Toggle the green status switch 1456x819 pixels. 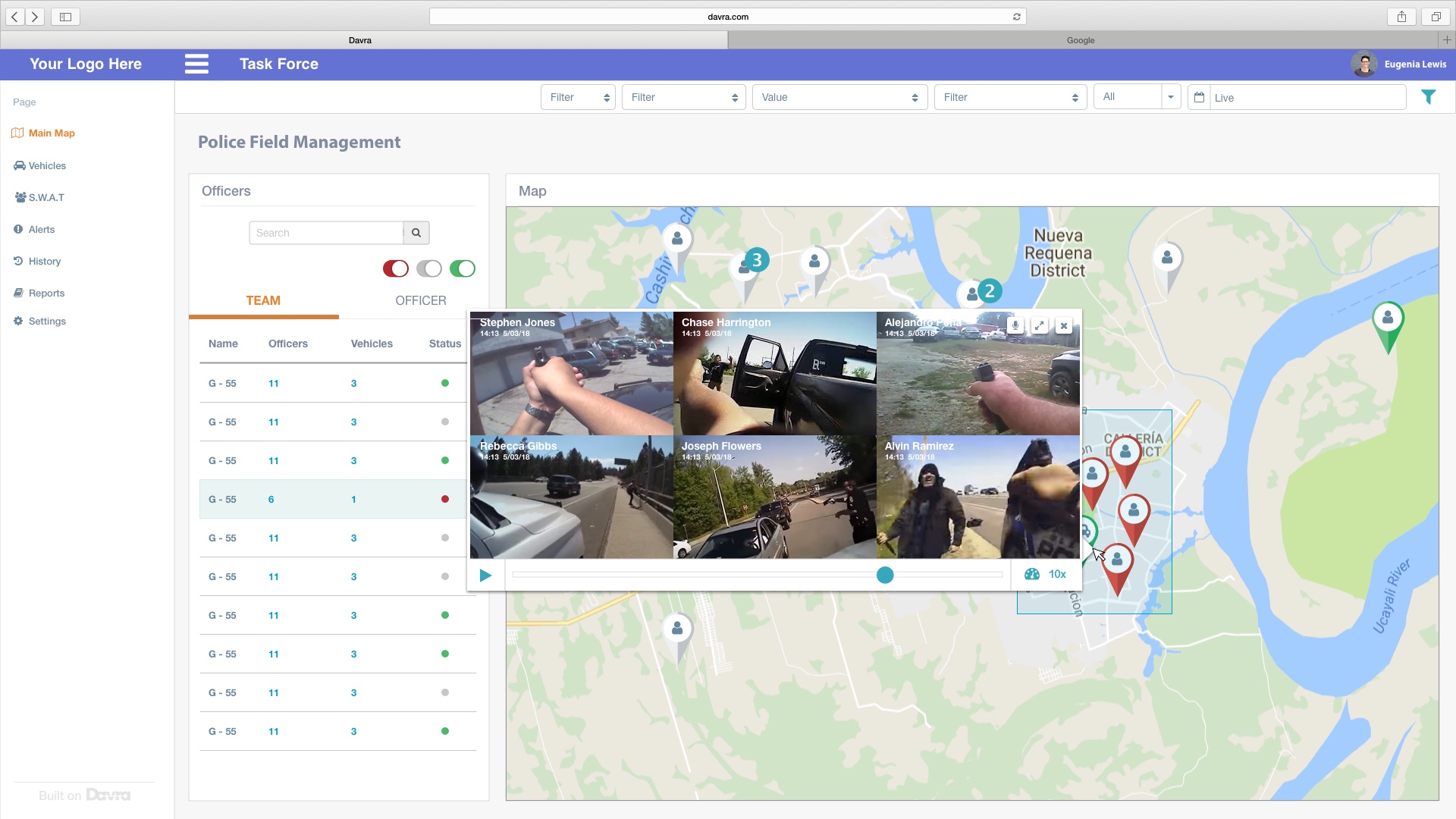click(x=463, y=268)
